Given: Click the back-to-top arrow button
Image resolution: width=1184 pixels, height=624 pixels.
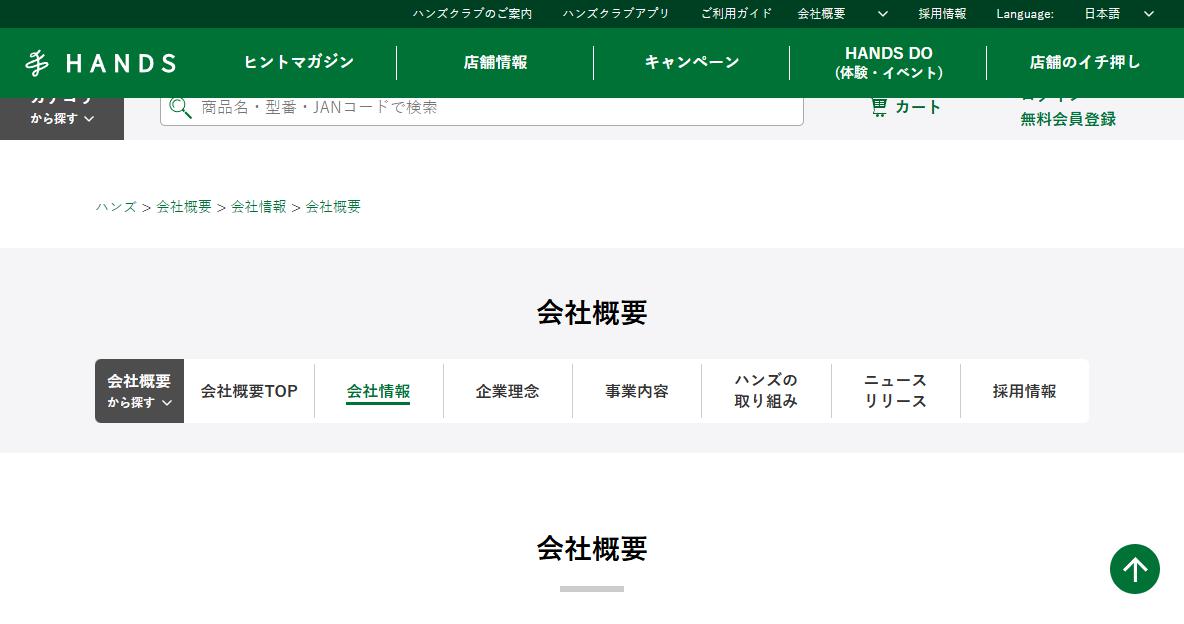Looking at the screenshot, I should point(1134,569).
